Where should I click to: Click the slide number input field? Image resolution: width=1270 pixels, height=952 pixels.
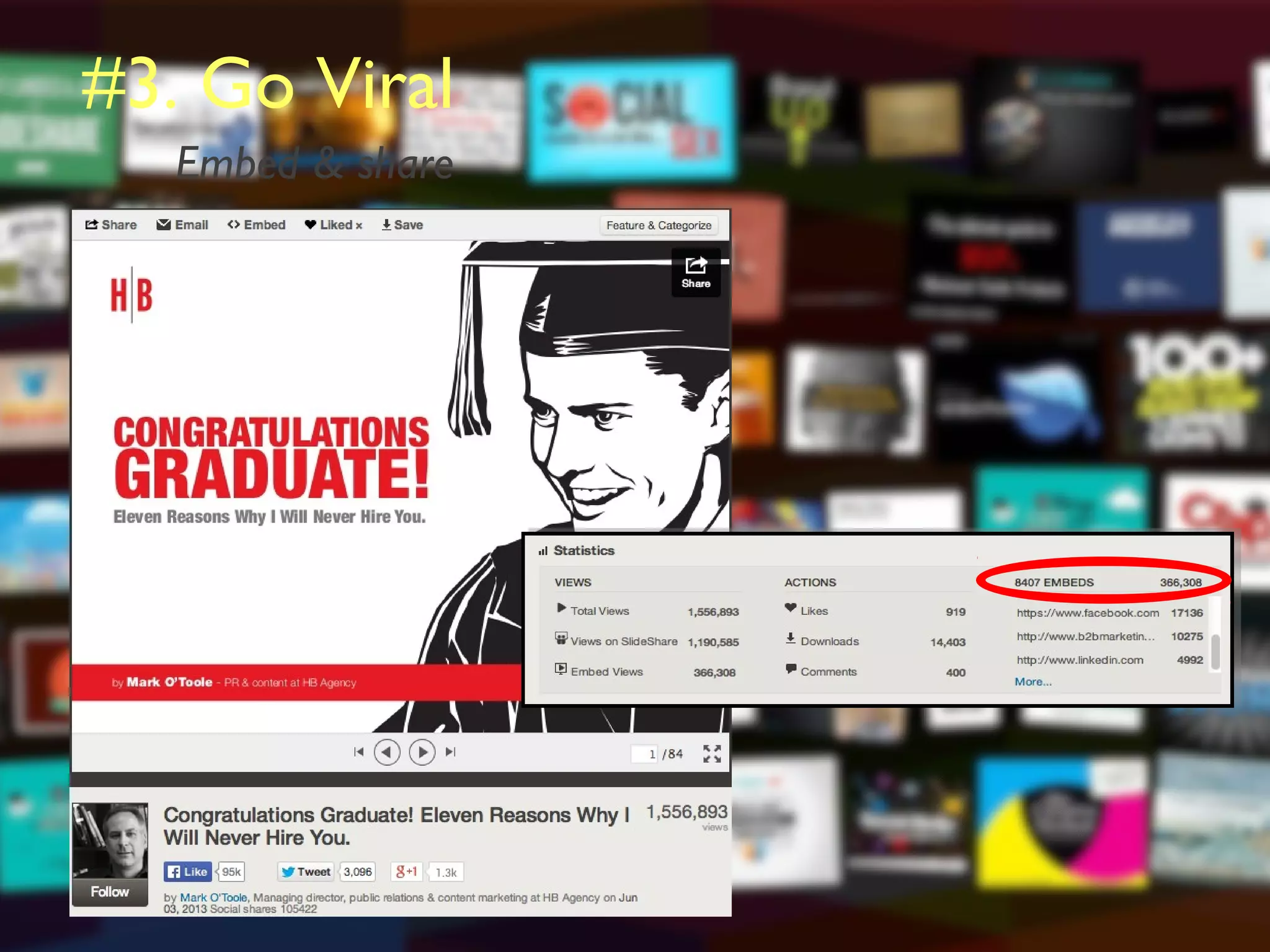[x=644, y=754]
